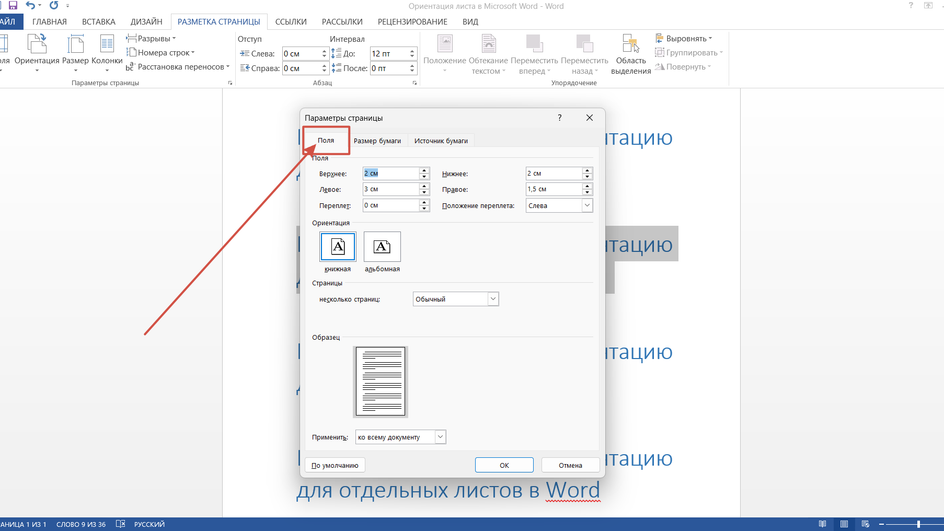Image resolution: width=944 pixels, height=531 pixels.
Task: Click the Положение position ribbon button
Action: point(444,54)
